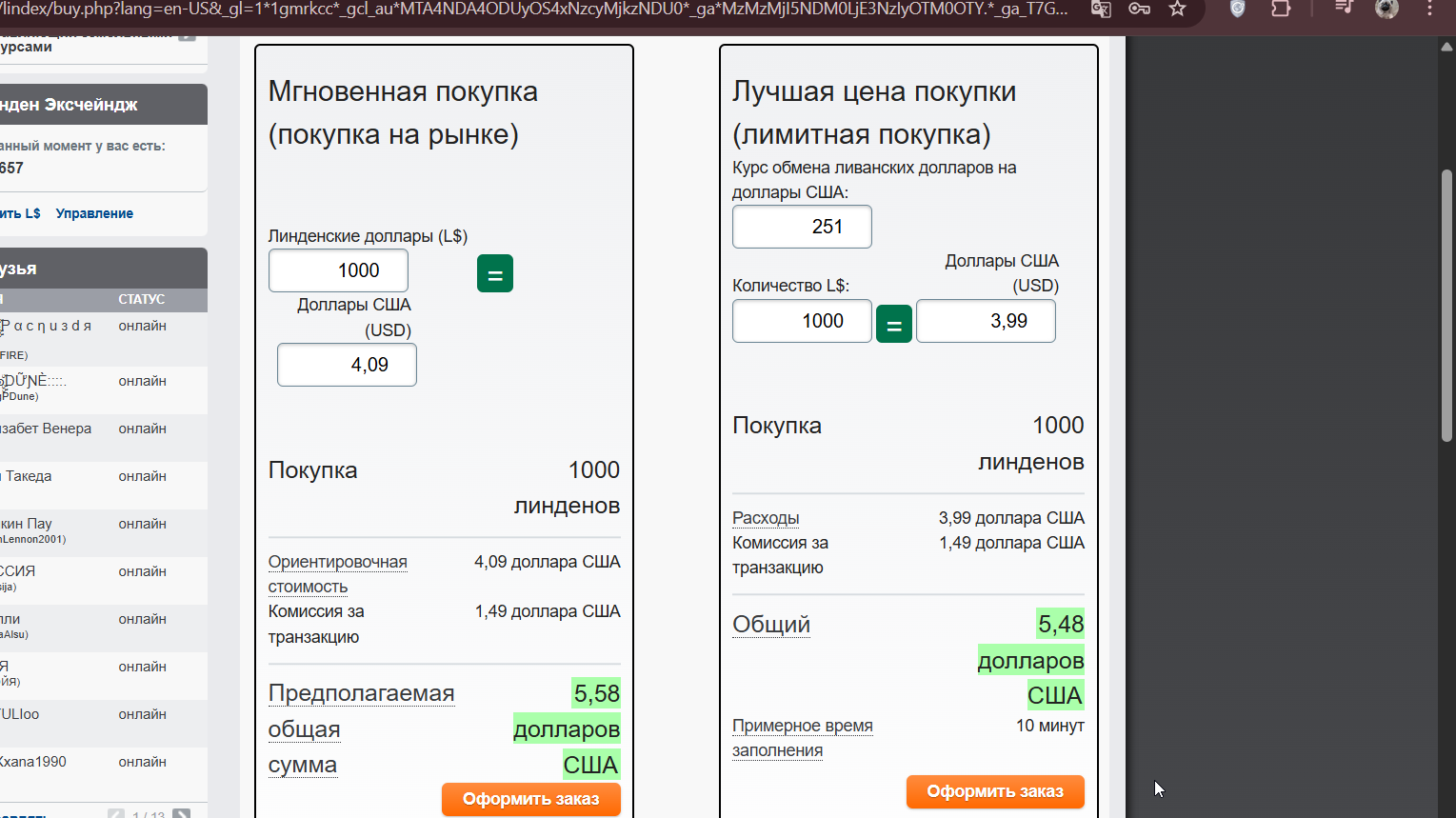Image resolution: width=1456 pixels, height=818 pixels.
Task: Click the exchange rate field showing 251
Action: (802, 227)
